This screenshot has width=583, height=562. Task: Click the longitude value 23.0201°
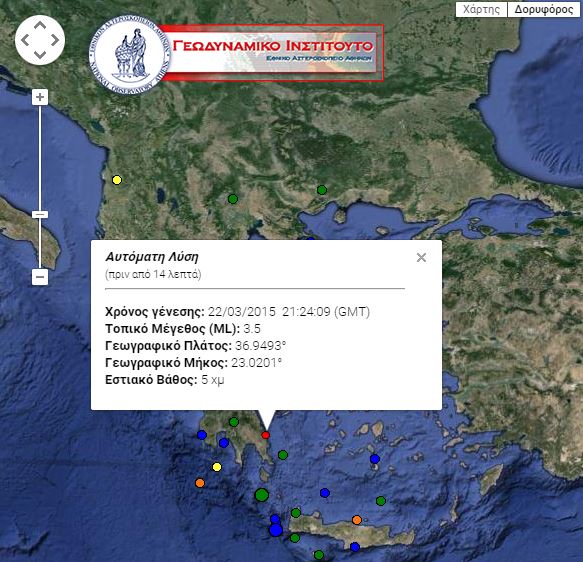click(257, 362)
